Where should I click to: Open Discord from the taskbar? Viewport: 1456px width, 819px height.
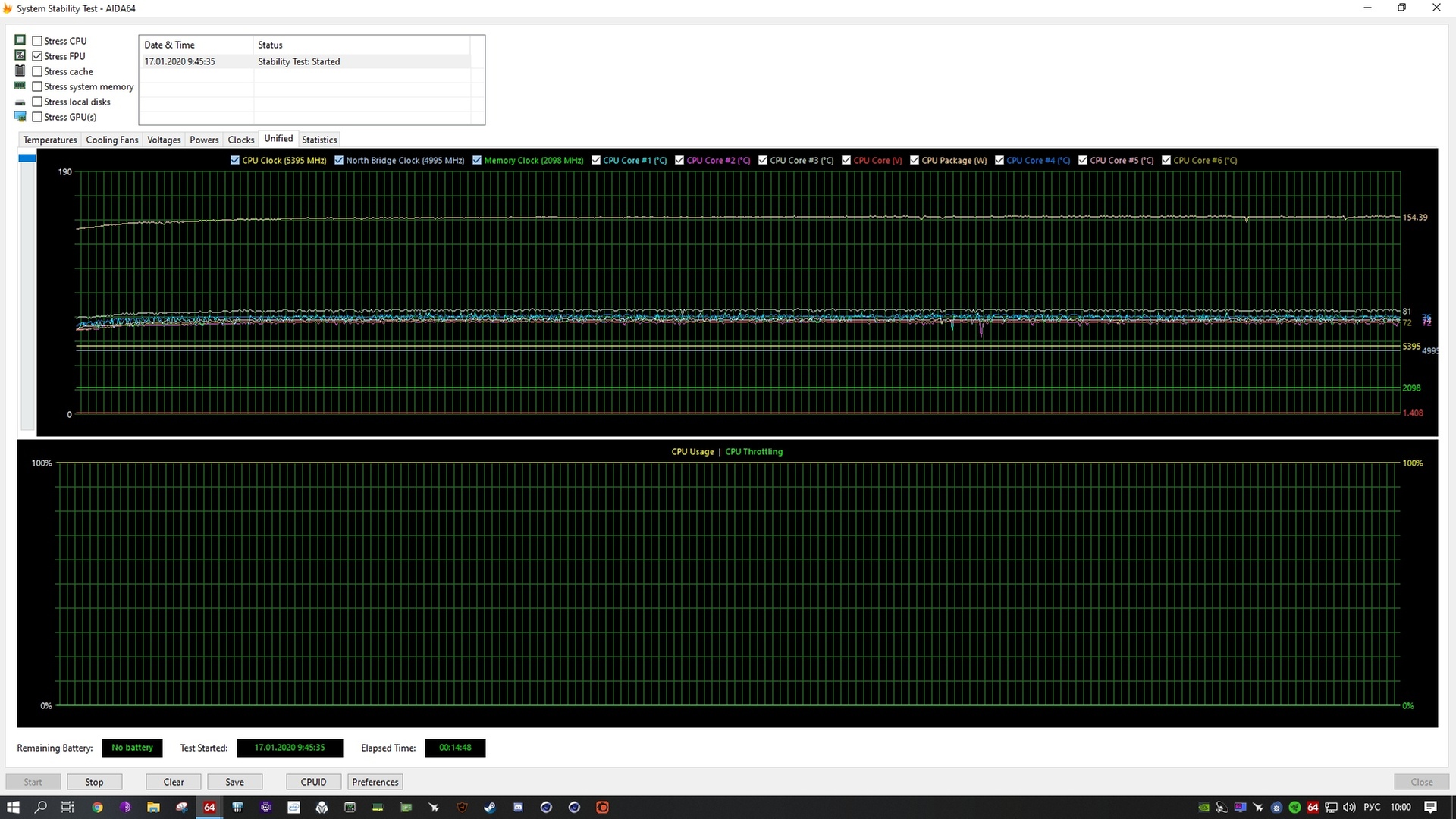(518, 807)
